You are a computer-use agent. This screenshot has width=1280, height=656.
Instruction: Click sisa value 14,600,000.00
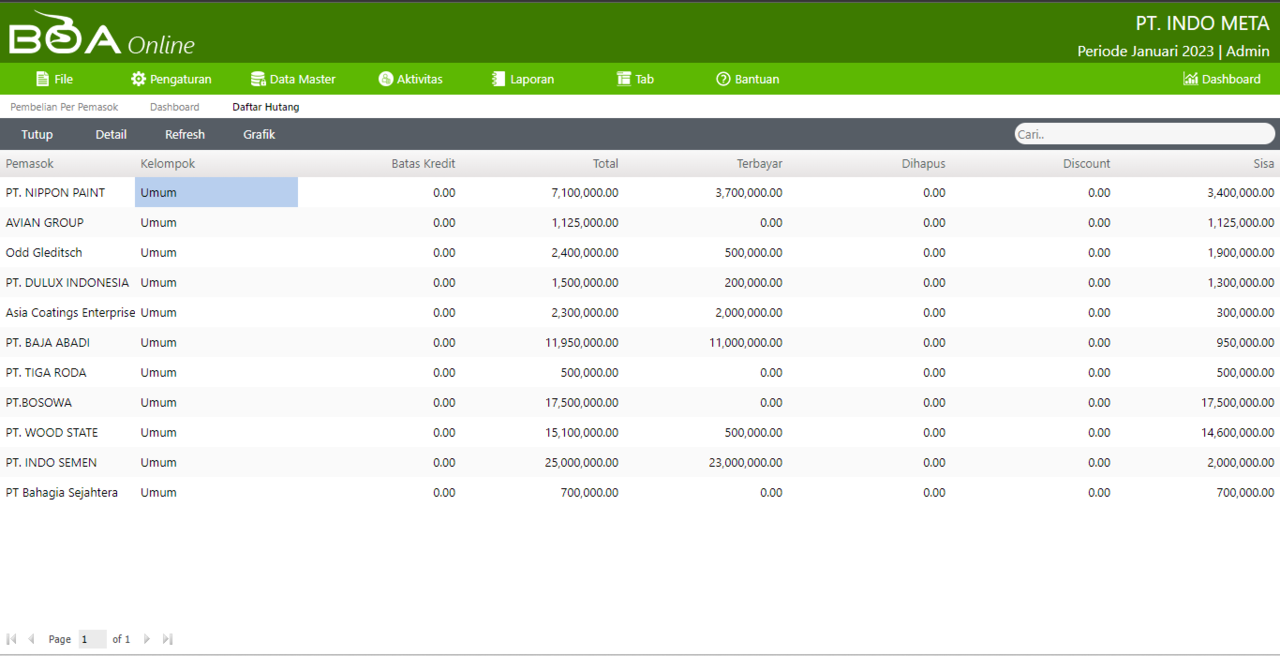tap(1238, 432)
